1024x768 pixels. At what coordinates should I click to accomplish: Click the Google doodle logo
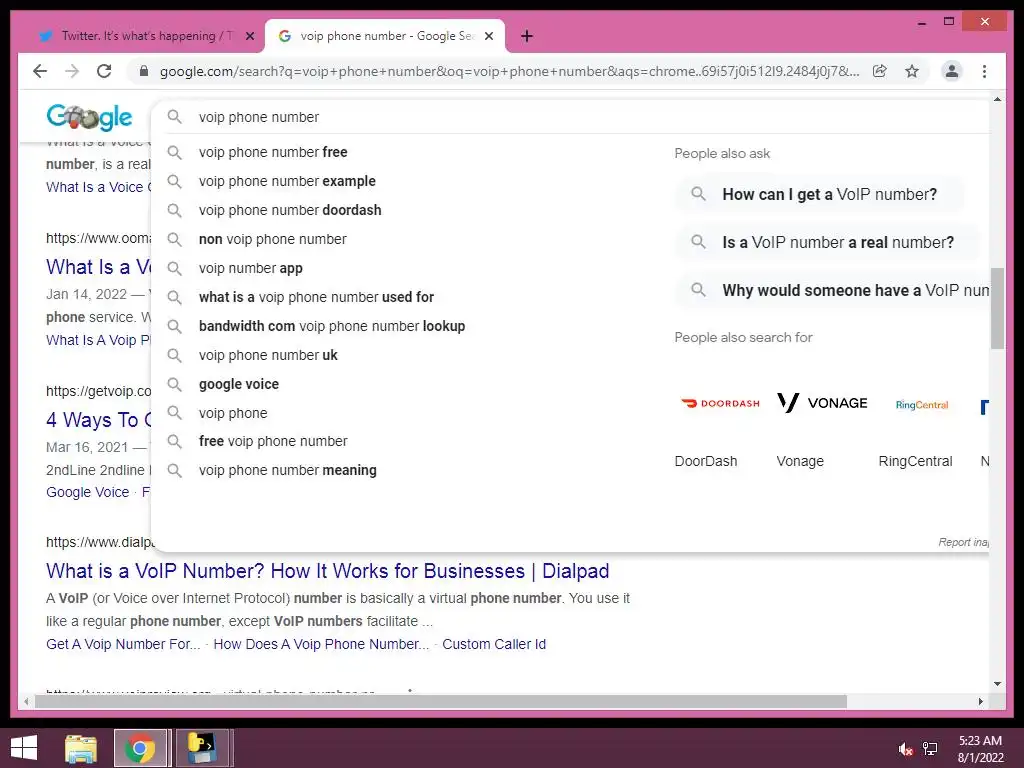(89, 118)
